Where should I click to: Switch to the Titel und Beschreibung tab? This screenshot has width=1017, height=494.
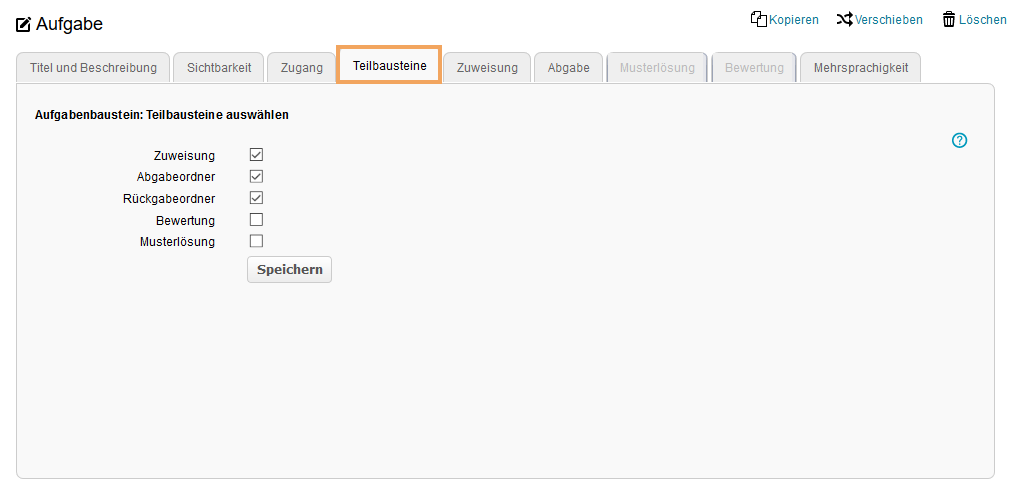93,68
